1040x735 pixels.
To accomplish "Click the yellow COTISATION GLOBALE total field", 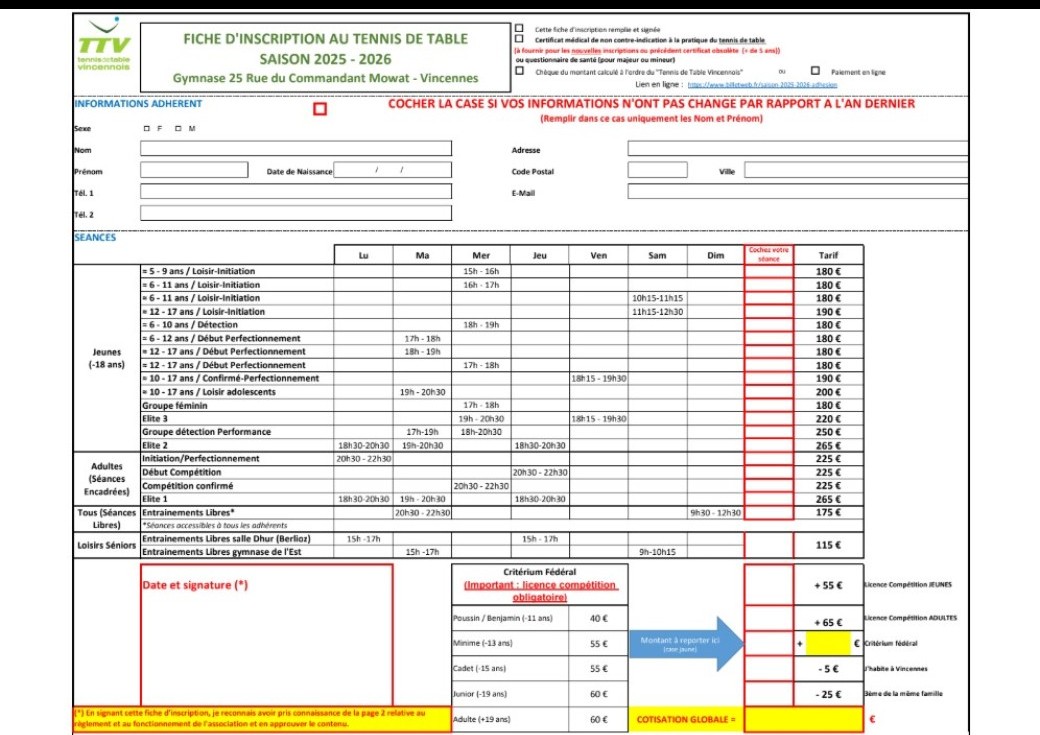I will click(x=804, y=720).
